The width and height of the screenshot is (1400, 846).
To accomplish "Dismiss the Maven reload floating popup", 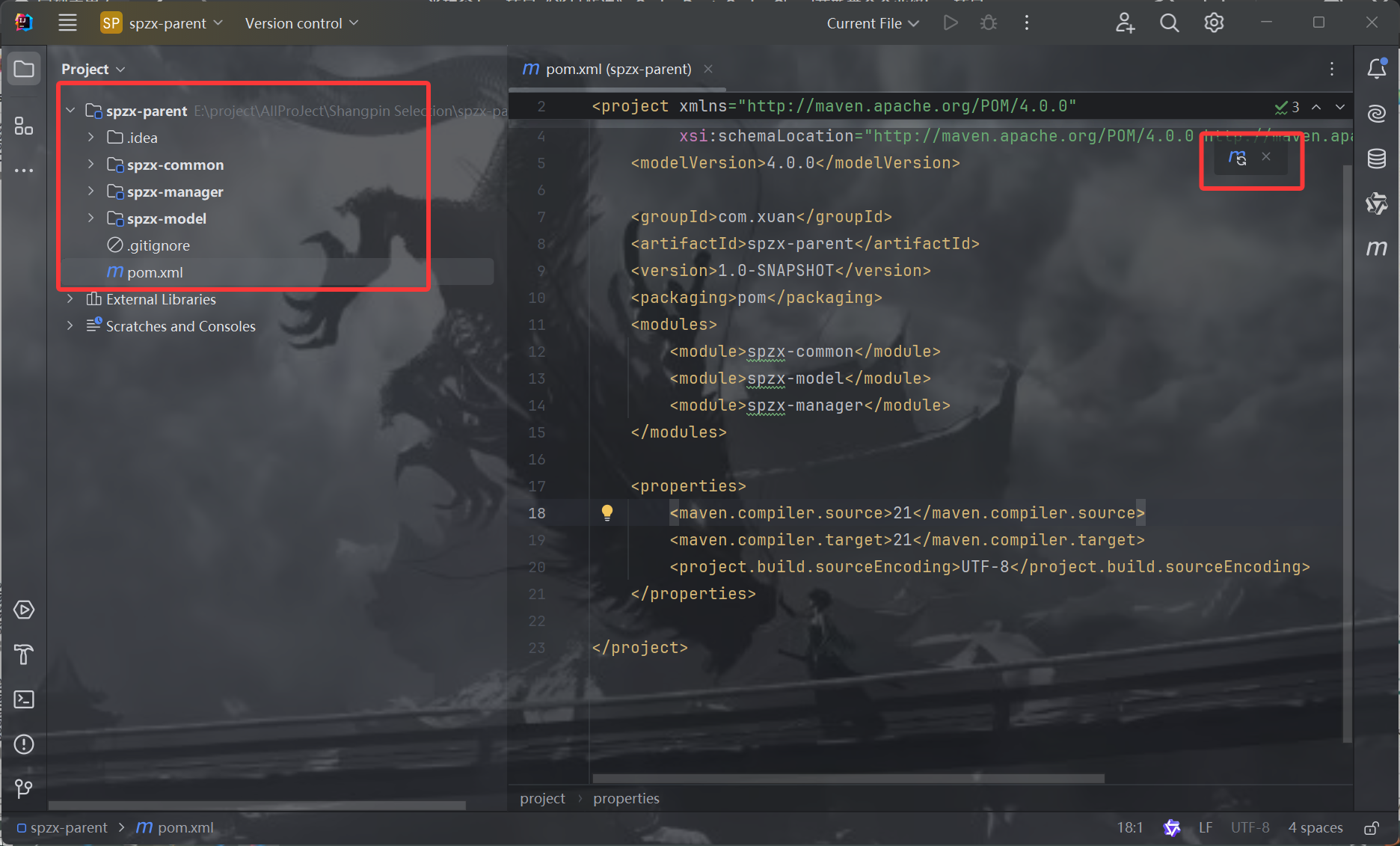I will tap(1266, 156).
